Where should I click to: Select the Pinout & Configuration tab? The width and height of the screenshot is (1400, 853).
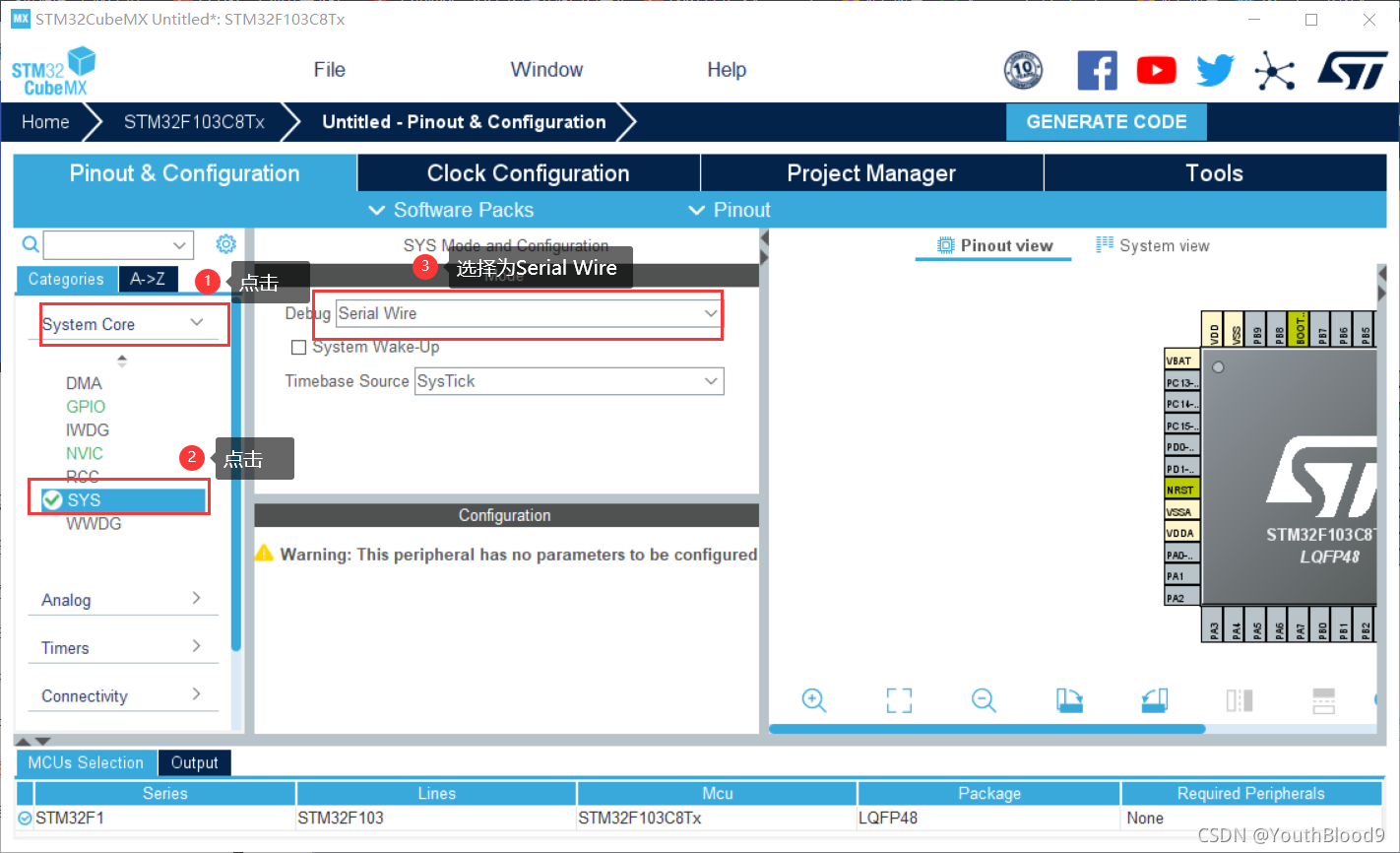(x=185, y=173)
